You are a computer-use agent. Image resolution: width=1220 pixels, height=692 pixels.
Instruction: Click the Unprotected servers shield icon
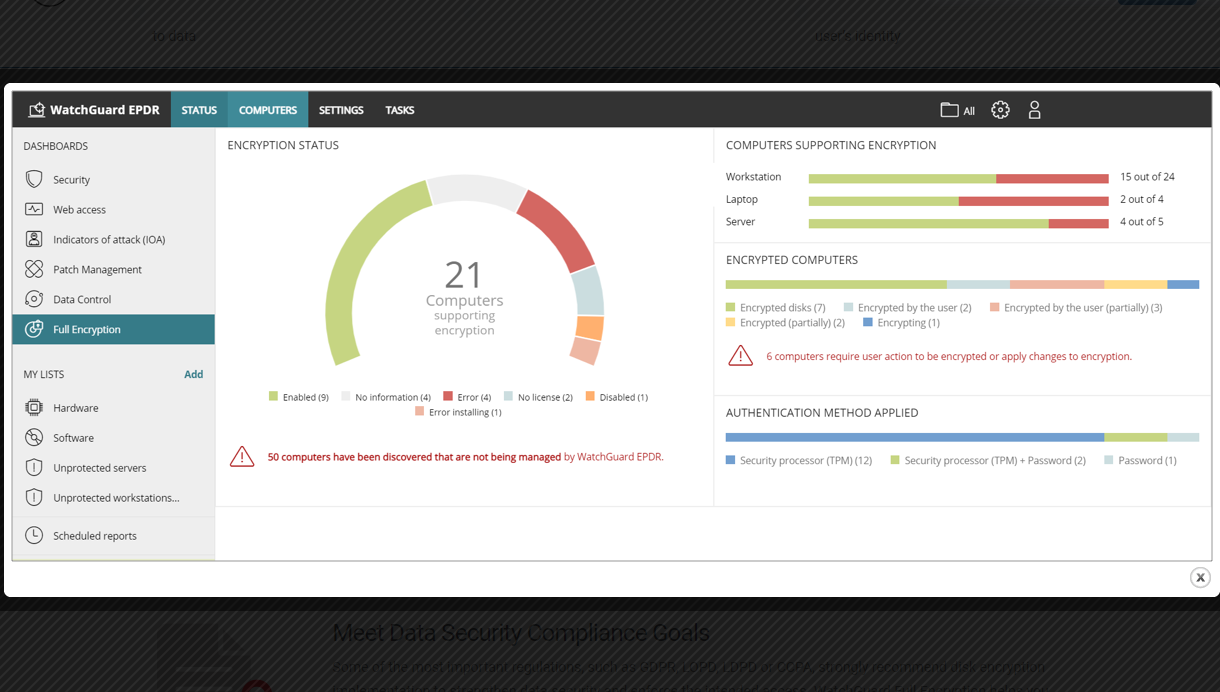click(34, 468)
